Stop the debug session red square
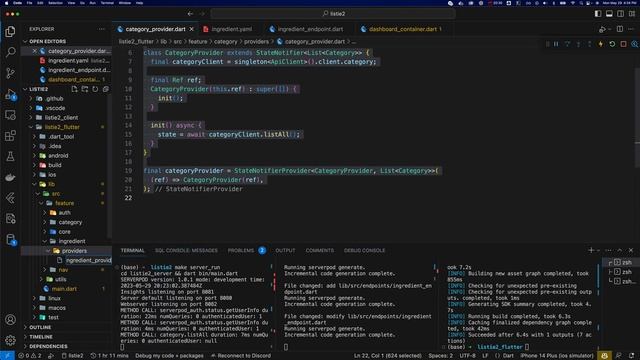The width and height of the screenshot is (640, 360). 623,44
